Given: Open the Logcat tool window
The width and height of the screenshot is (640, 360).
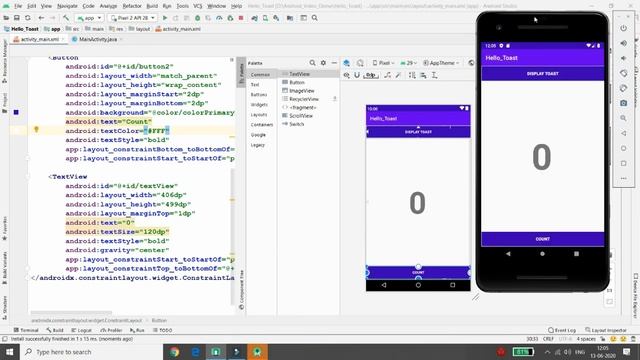Looking at the screenshot, I should coord(82,330).
